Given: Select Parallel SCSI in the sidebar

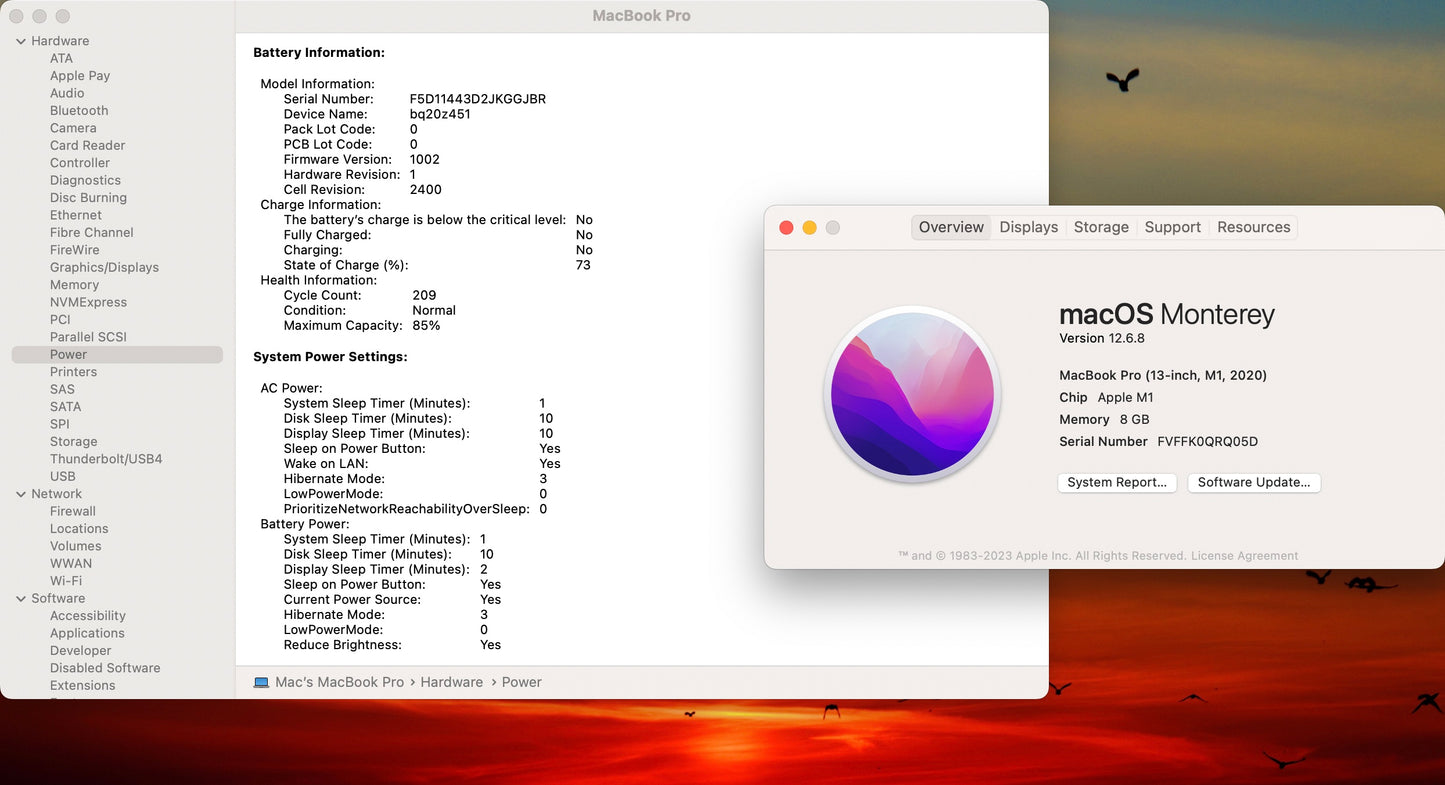Looking at the screenshot, I should (88, 337).
